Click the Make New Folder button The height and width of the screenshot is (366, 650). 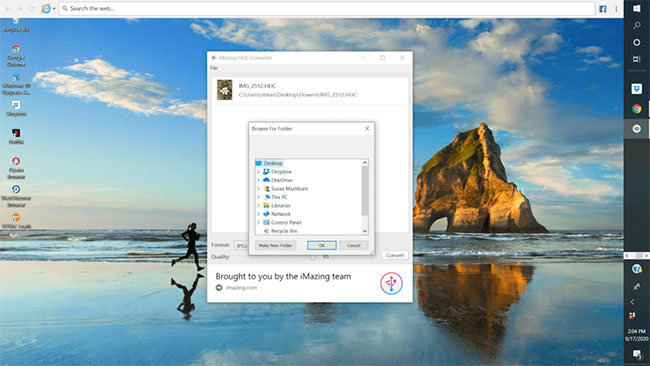[276, 245]
